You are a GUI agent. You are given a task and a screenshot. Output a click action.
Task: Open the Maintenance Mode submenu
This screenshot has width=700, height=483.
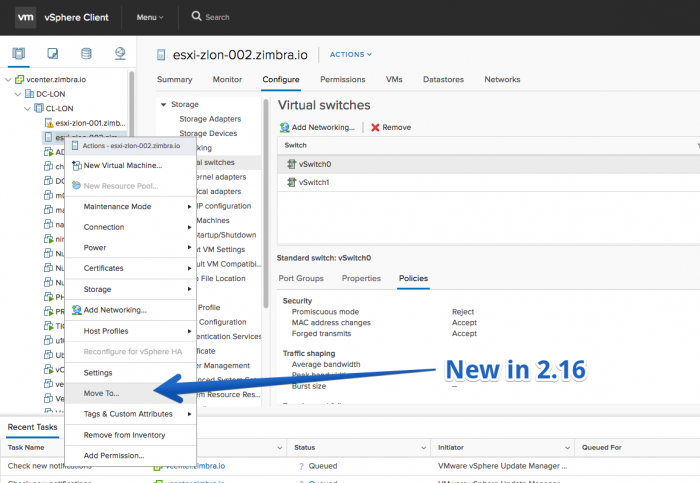pos(130,207)
